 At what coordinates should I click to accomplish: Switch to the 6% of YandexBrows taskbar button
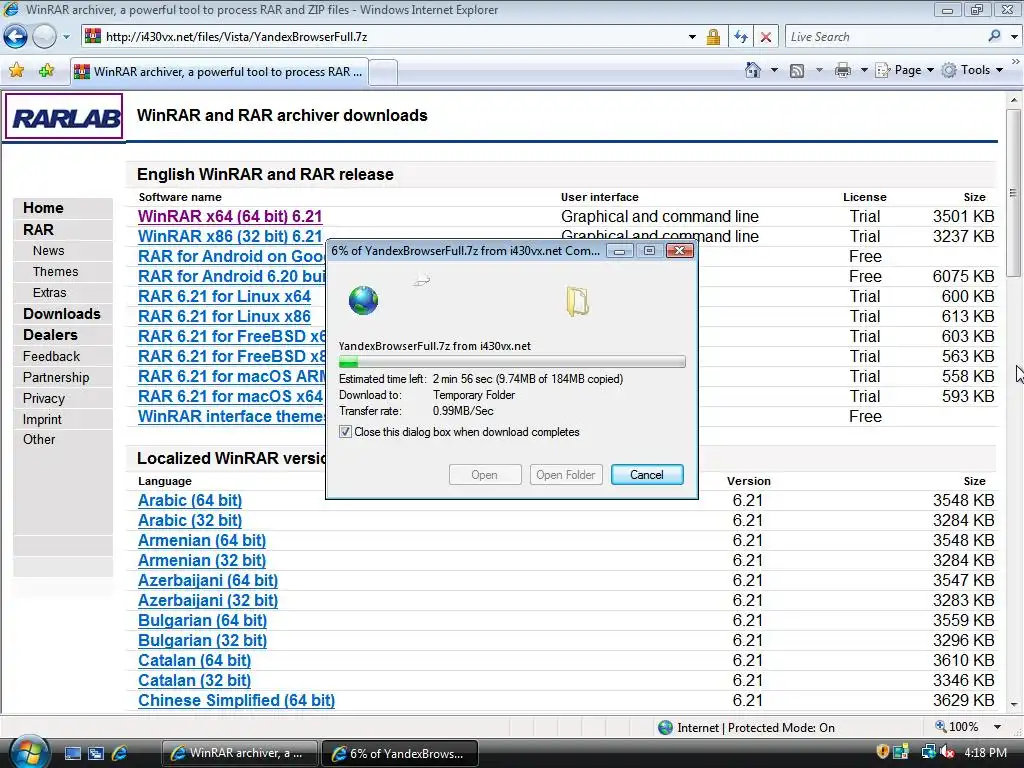400,754
